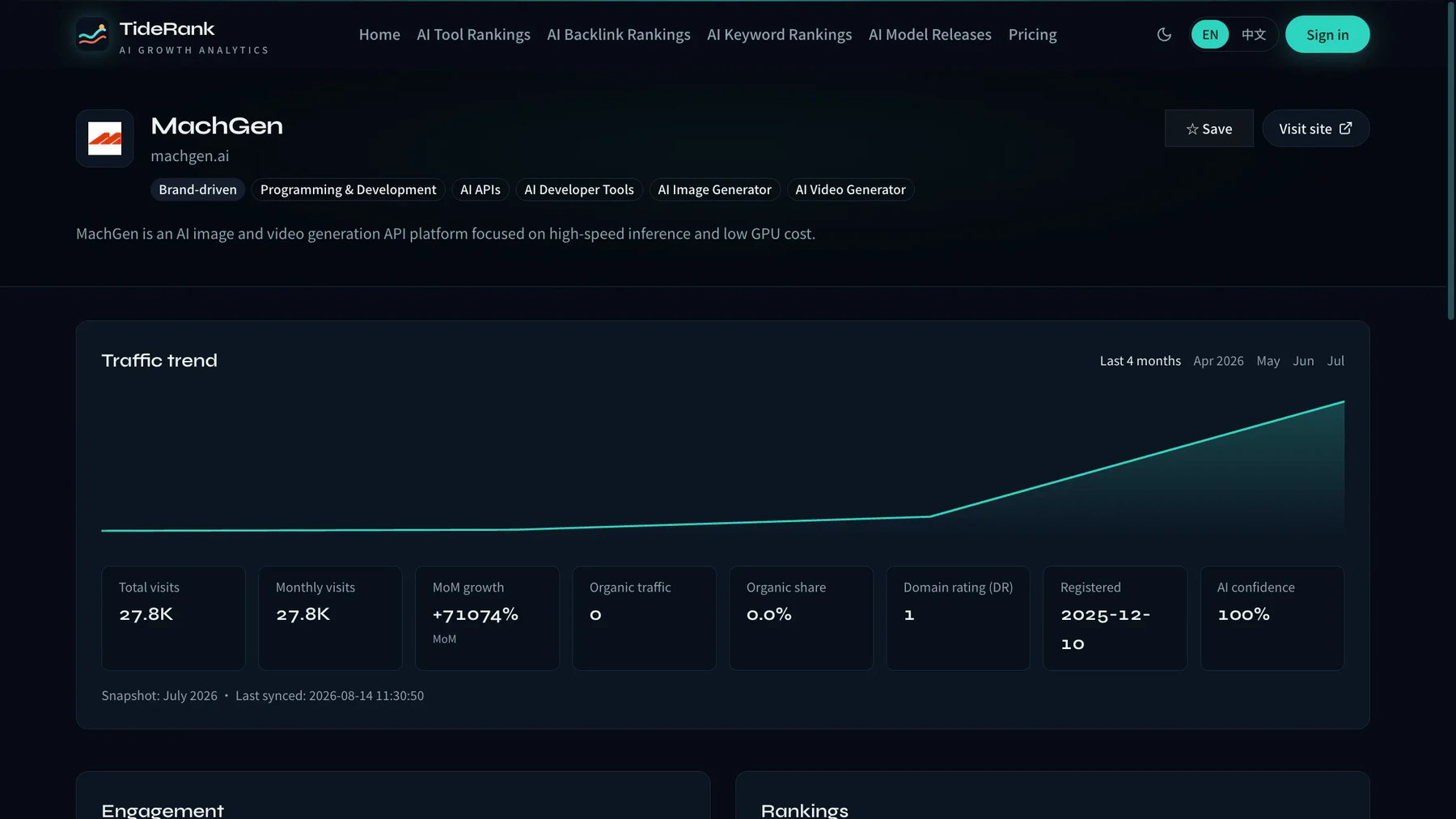Click the page vertical scrollbar
The height and width of the screenshot is (819, 1456).
coord(1451,162)
